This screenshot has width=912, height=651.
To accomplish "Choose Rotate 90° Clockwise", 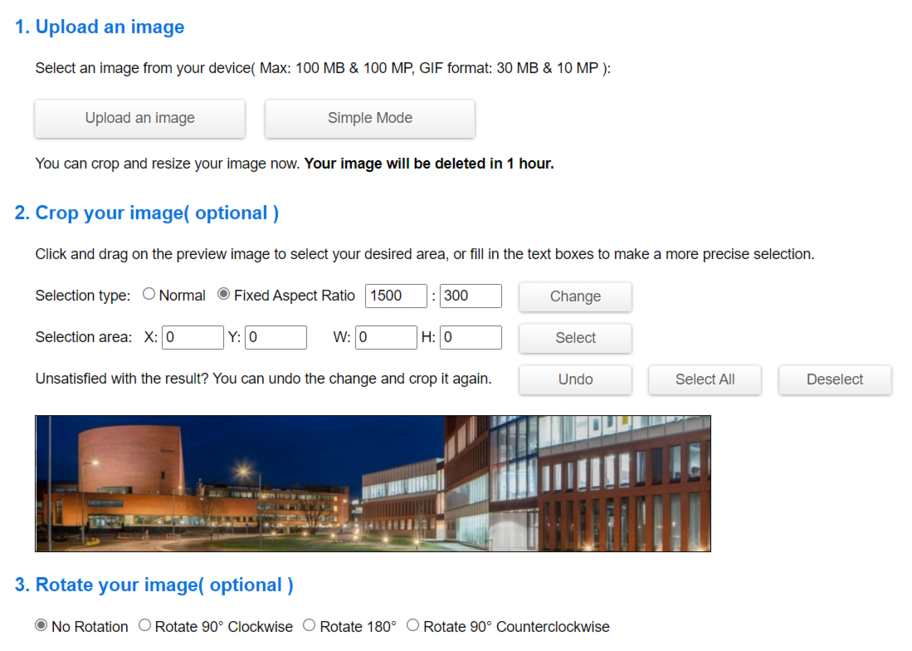I will (144, 624).
